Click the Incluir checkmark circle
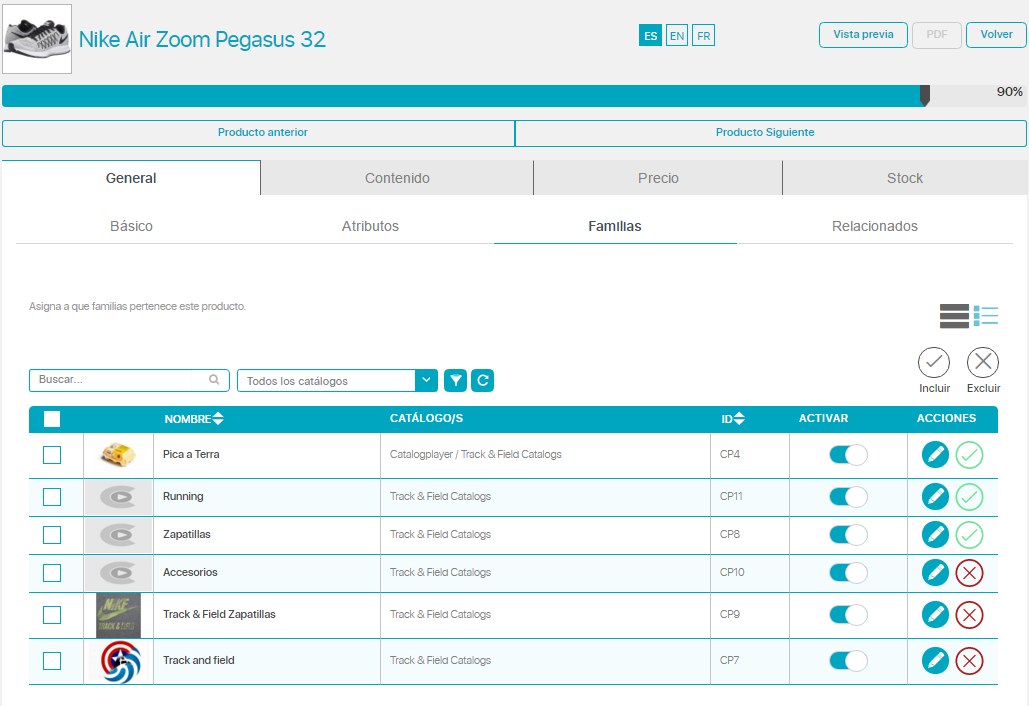The height and width of the screenshot is (706, 1029). click(934, 362)
